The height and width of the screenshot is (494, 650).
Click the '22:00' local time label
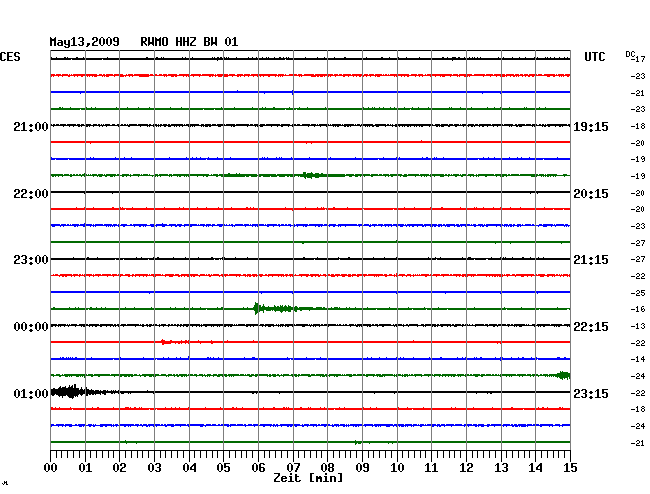[x=31, y=194]
